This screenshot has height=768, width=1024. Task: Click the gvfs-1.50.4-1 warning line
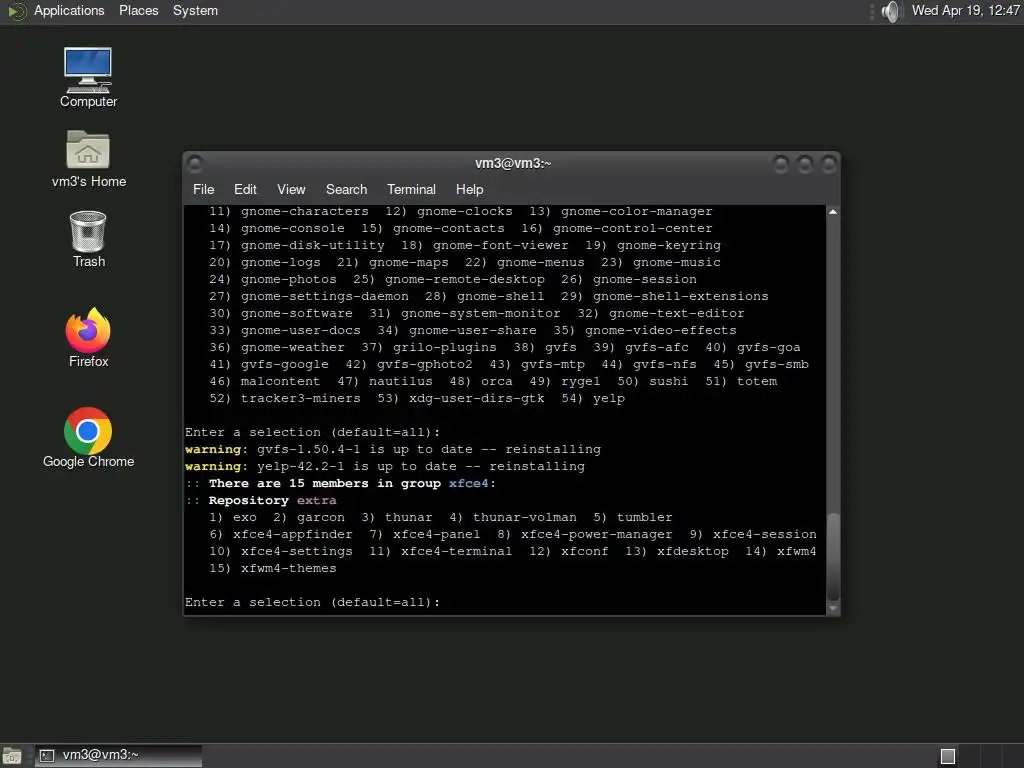click(392, 449)
